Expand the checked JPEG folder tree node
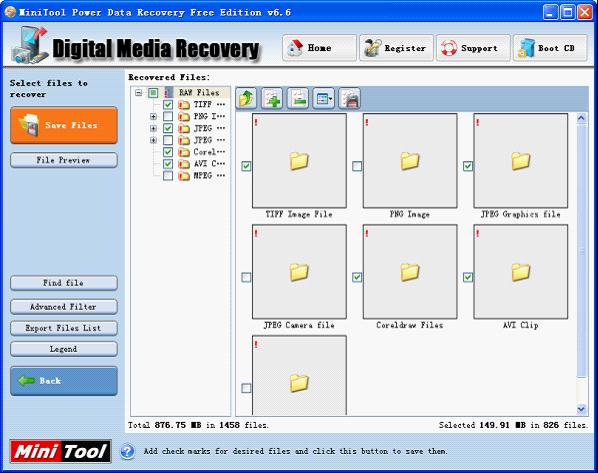 153,128
